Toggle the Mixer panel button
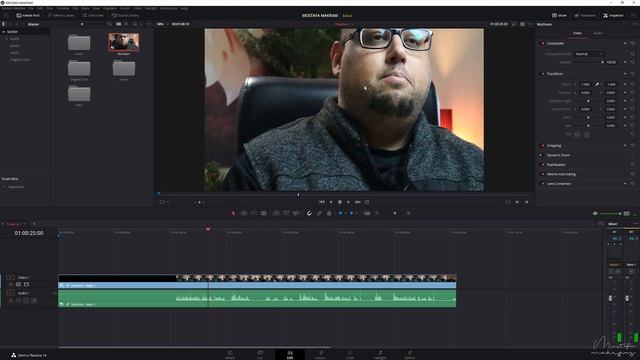The image size is (640, 360). pos(559,15)
